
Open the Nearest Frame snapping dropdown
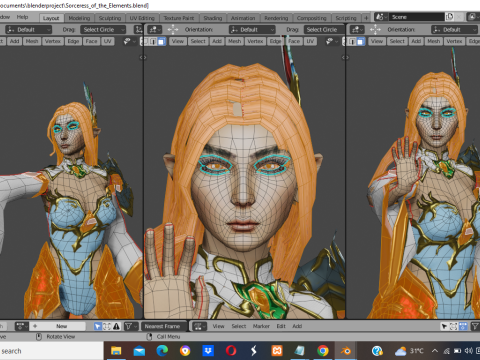coord(164,326)
